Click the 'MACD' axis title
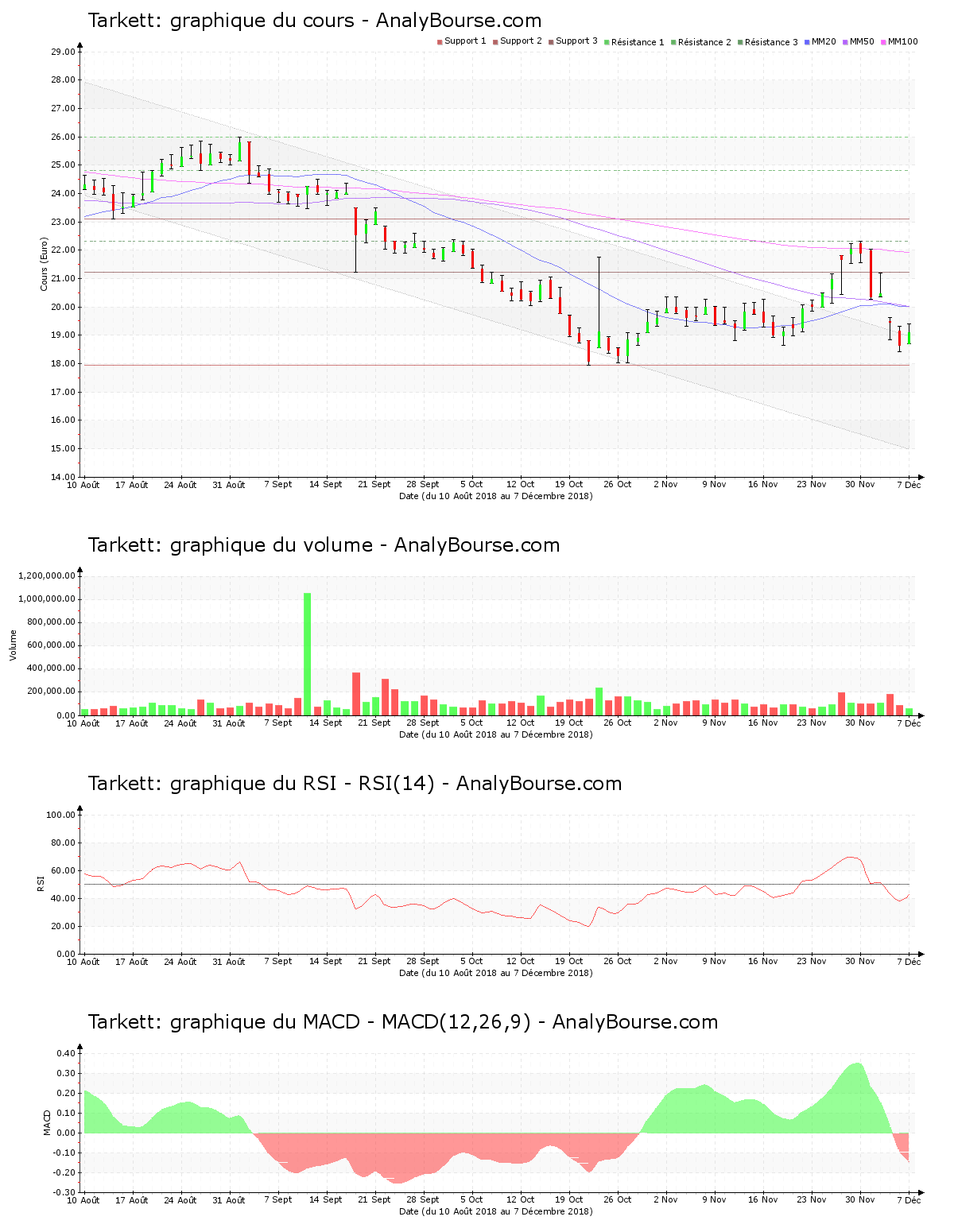Image resolution: width=954 pixels, height=1232 pixels. click(x=47, y=1122)
